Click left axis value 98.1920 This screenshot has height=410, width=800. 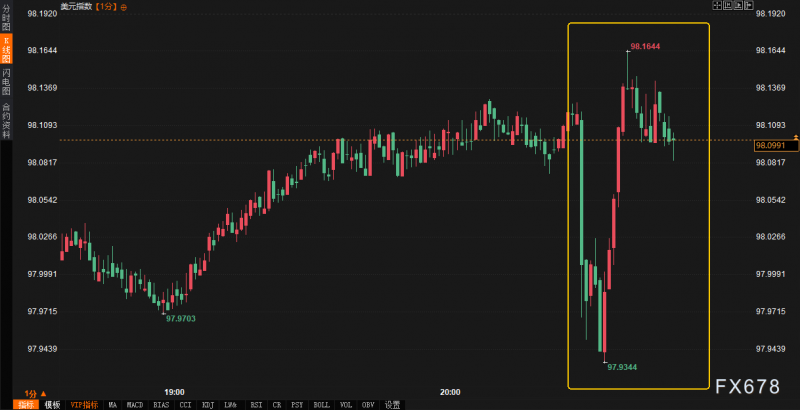tap(42, 13)
